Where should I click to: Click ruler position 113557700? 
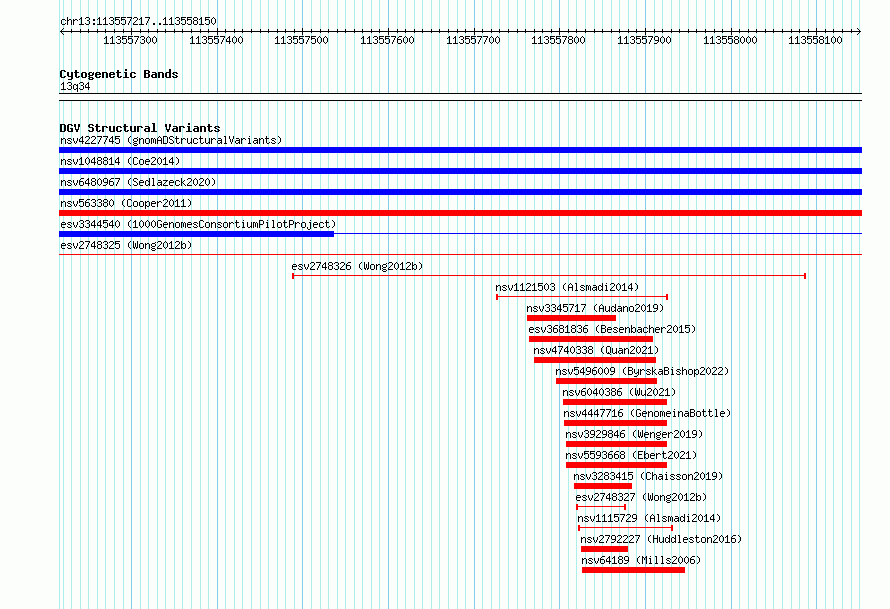click(x=473, y=40)
